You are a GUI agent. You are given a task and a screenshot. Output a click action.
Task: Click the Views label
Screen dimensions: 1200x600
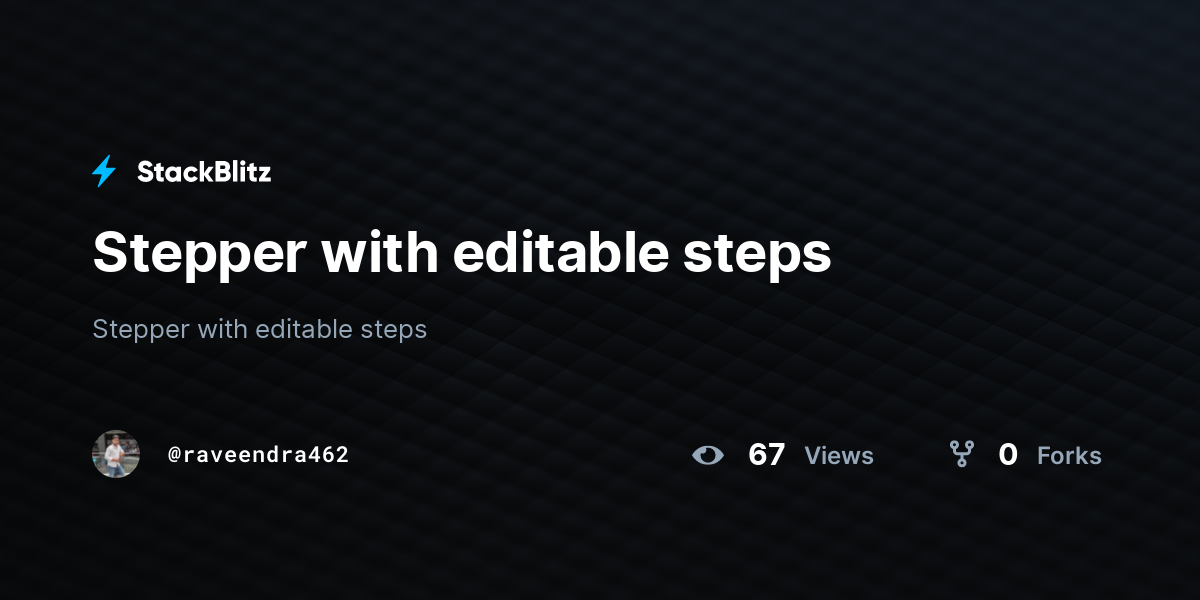839,456
